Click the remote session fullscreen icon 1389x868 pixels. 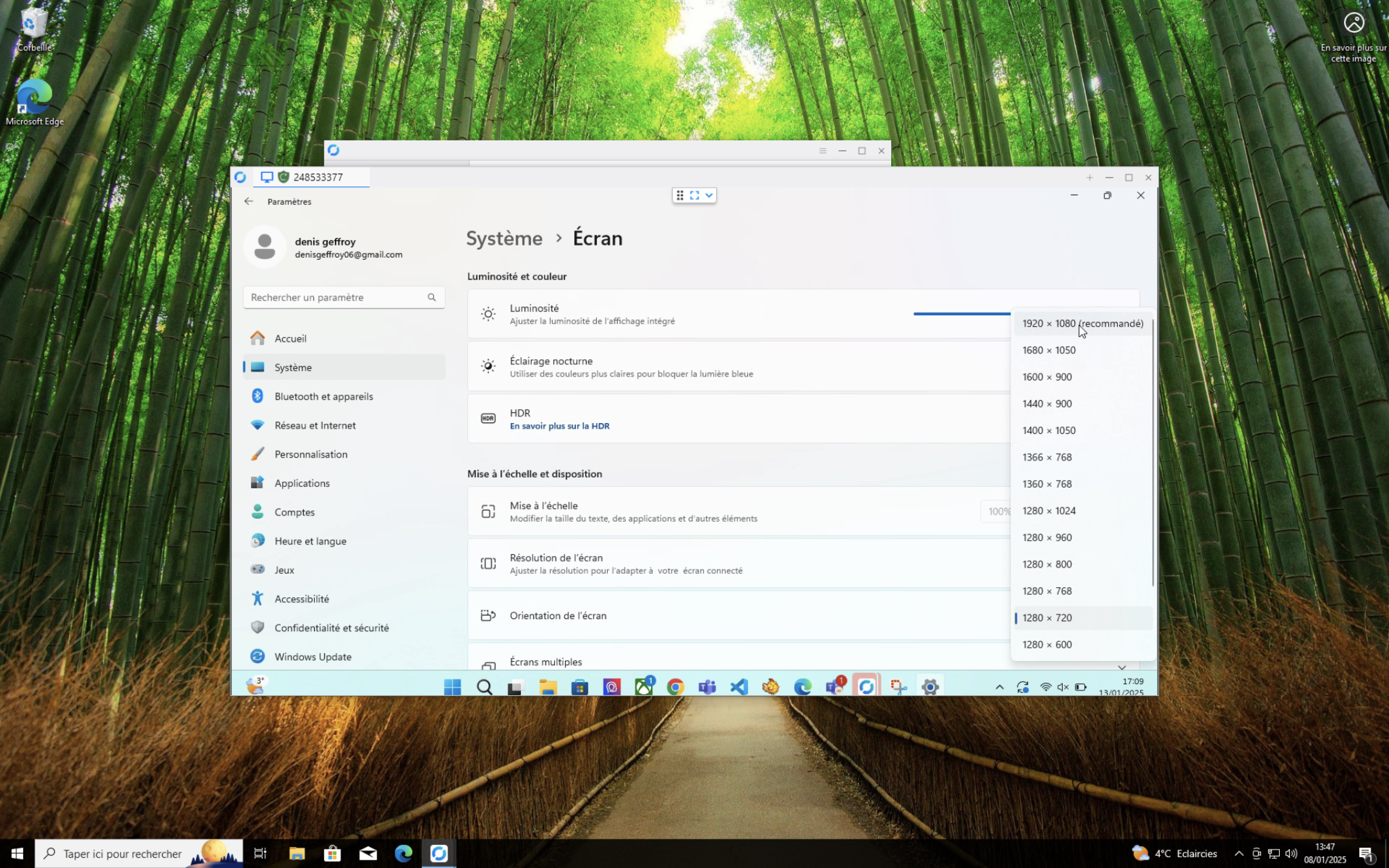[x=694, y=195]
